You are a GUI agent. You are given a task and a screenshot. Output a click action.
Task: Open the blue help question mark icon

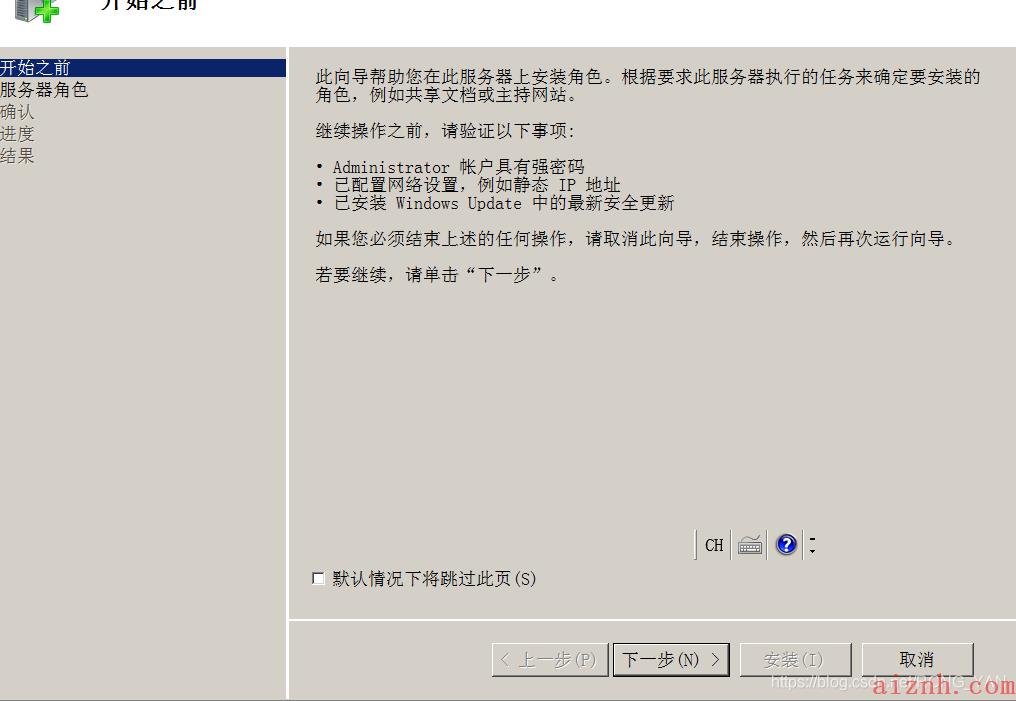tap(787, 545)
